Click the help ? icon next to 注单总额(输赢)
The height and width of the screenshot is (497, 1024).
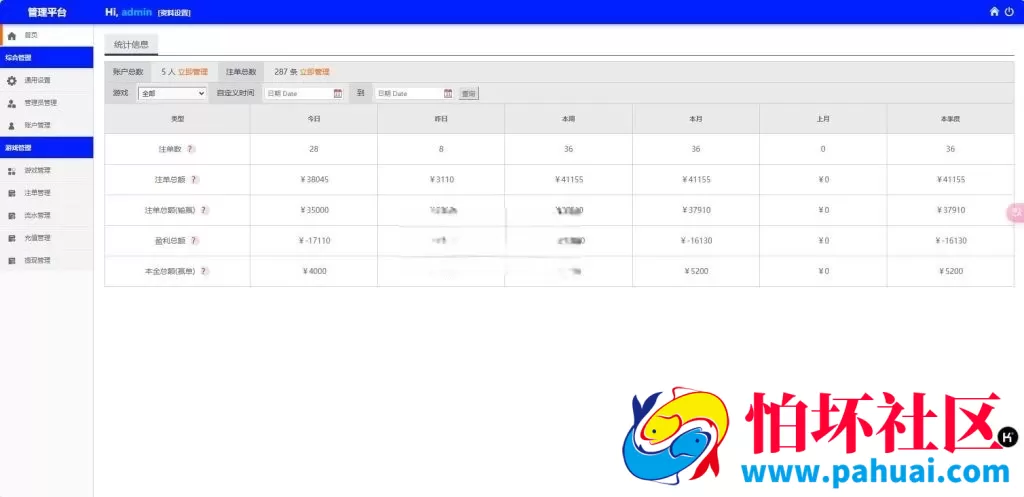click(x=204, y=210)
